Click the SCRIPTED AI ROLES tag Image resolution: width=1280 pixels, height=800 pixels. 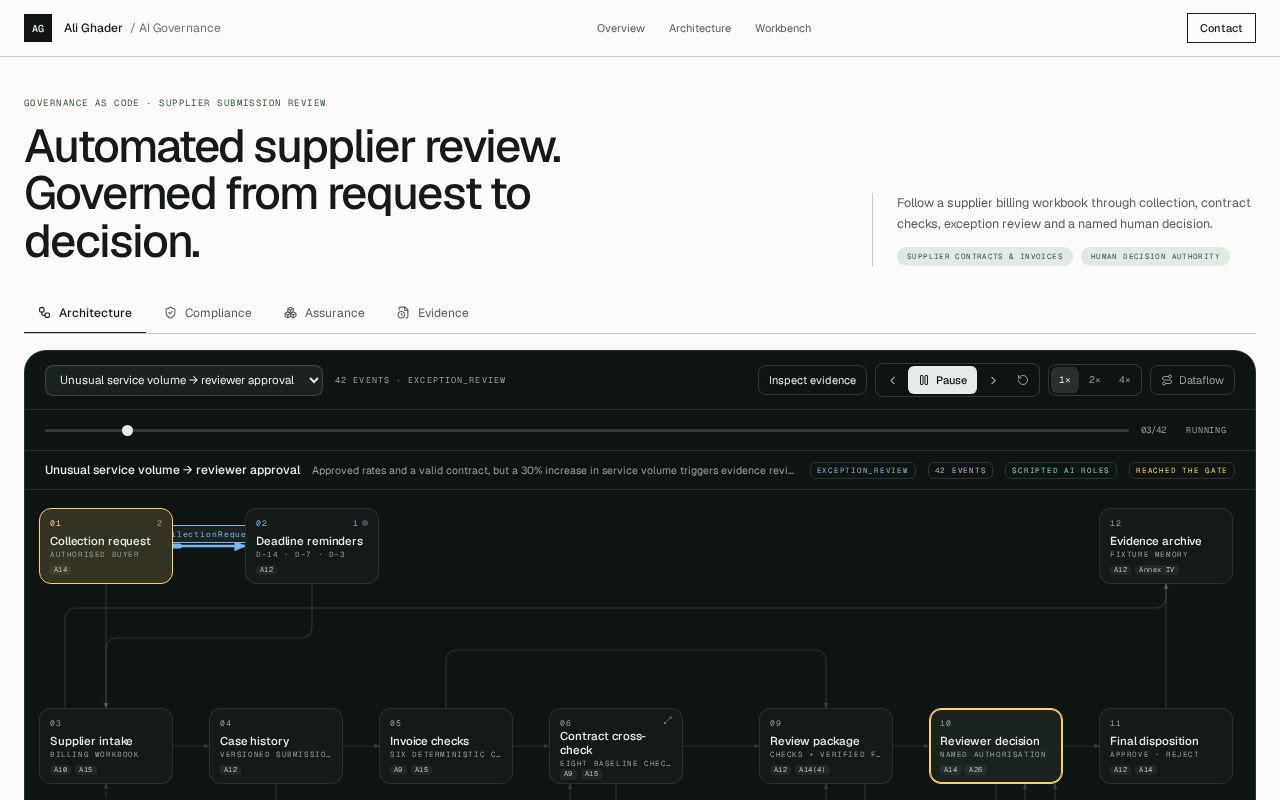click(x=1061, y=470)
